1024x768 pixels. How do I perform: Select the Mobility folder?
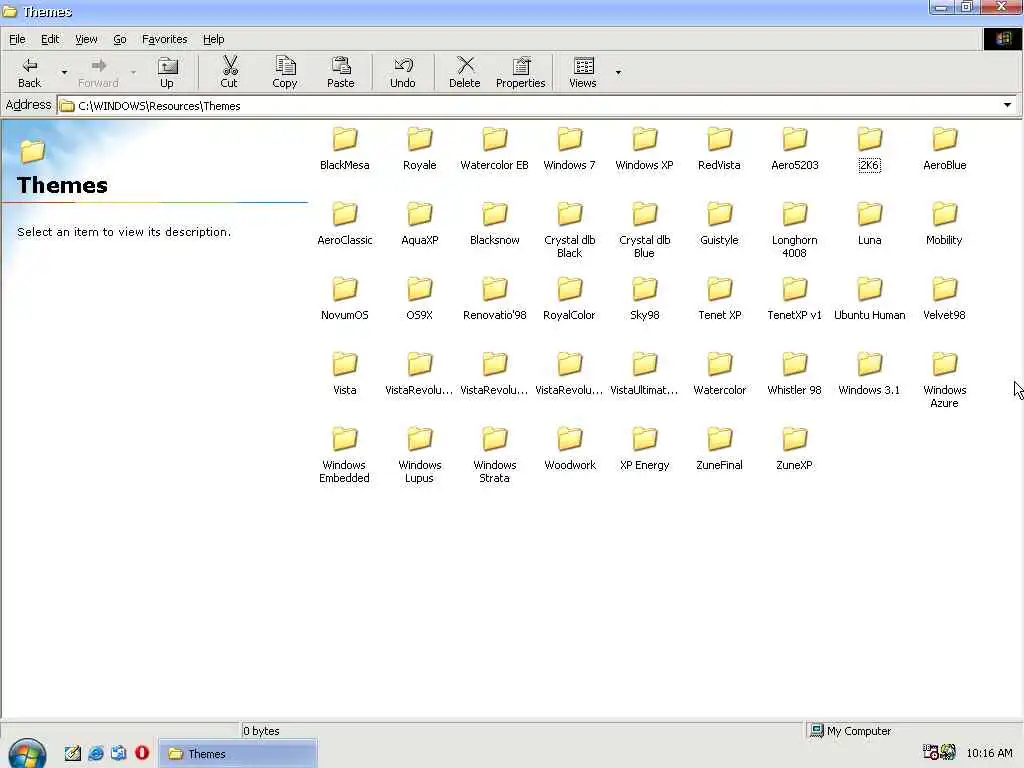pos(944,225)
